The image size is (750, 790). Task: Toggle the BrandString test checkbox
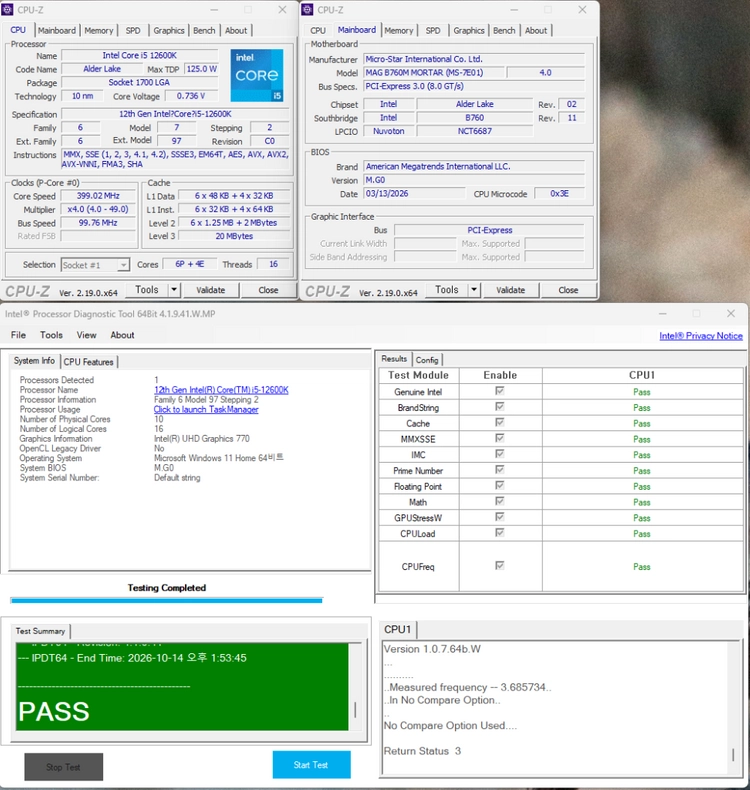point(500,407)
